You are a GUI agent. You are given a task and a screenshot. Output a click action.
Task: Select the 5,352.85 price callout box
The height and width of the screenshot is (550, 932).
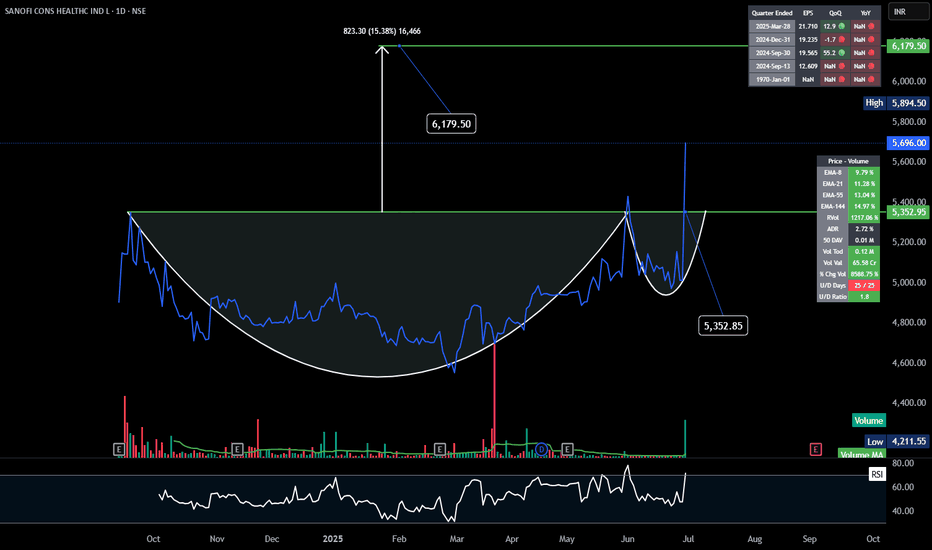pos(723,325)
